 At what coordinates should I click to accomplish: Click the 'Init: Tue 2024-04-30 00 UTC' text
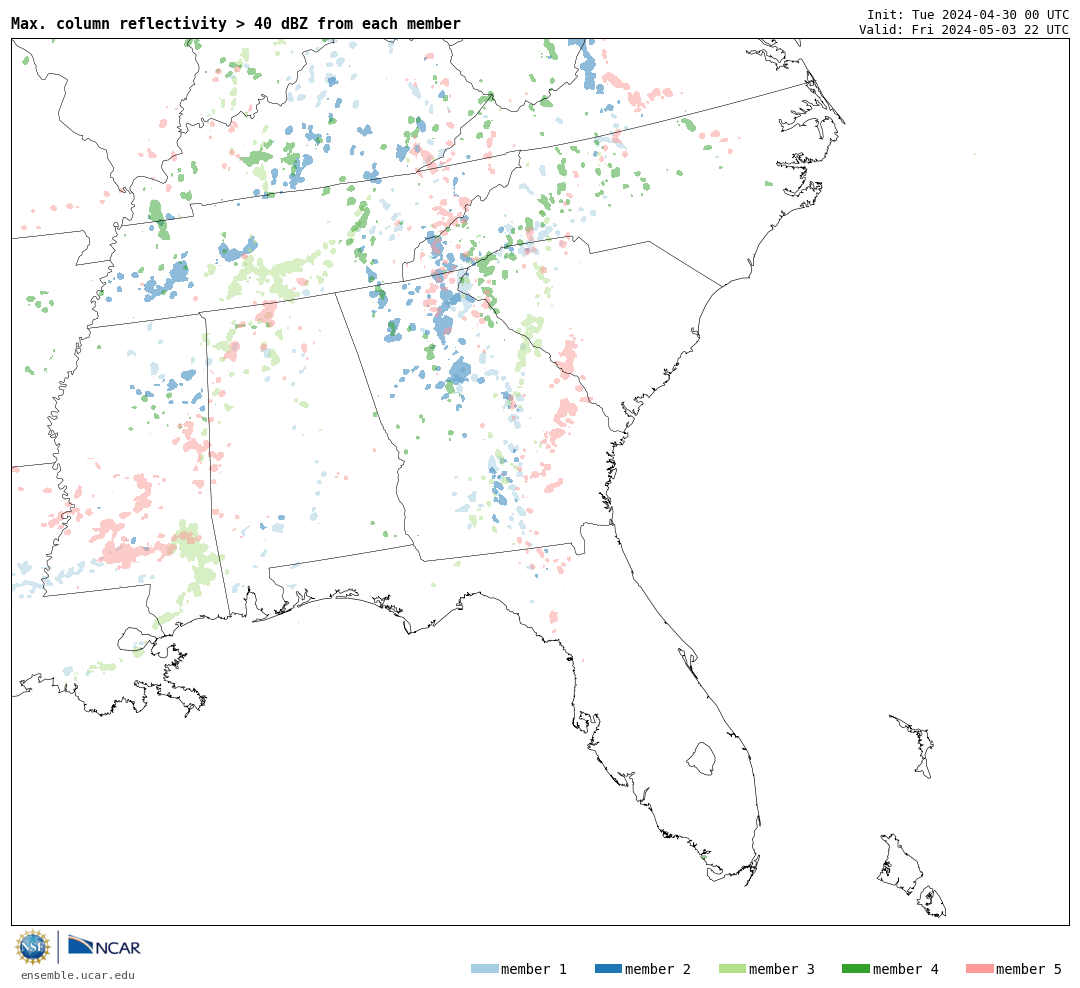pyautogui.click(x=968, y=14)
